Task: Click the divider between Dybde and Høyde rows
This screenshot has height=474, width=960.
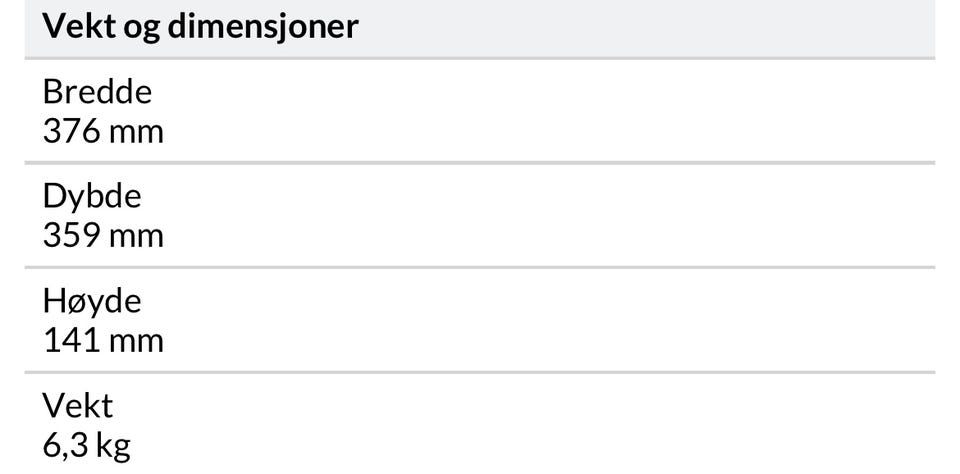Action: (x=480, y=267)
